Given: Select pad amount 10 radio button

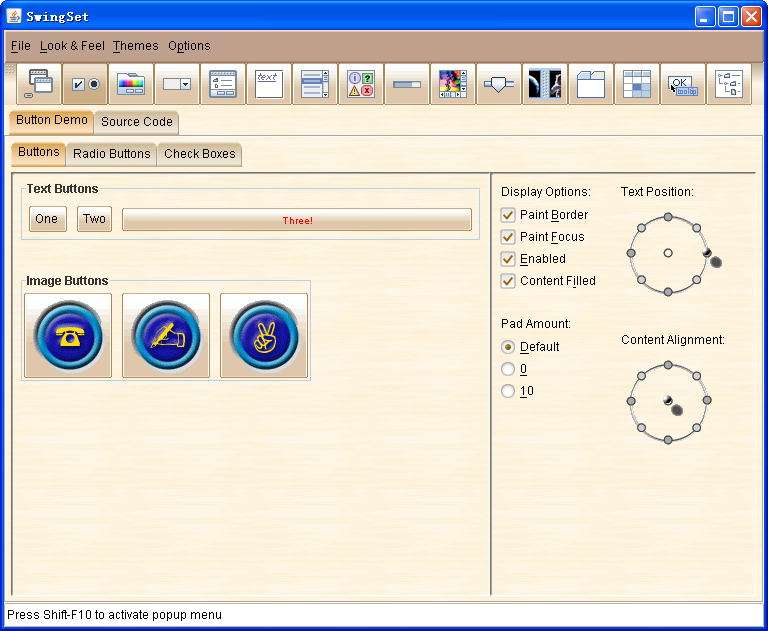Looking at the screenshot, I should pos(508,391).
